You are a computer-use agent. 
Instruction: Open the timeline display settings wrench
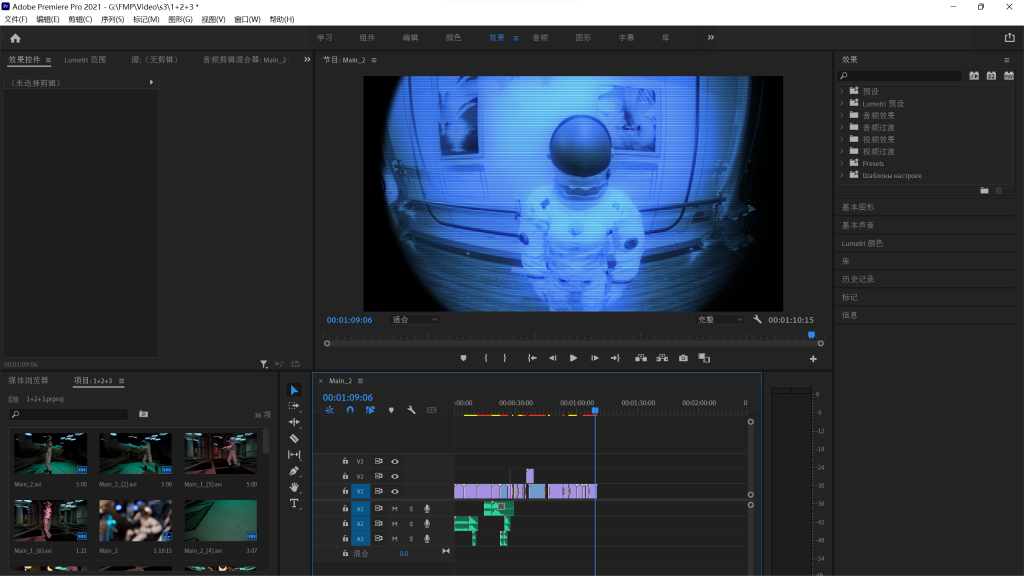(411, 410)
